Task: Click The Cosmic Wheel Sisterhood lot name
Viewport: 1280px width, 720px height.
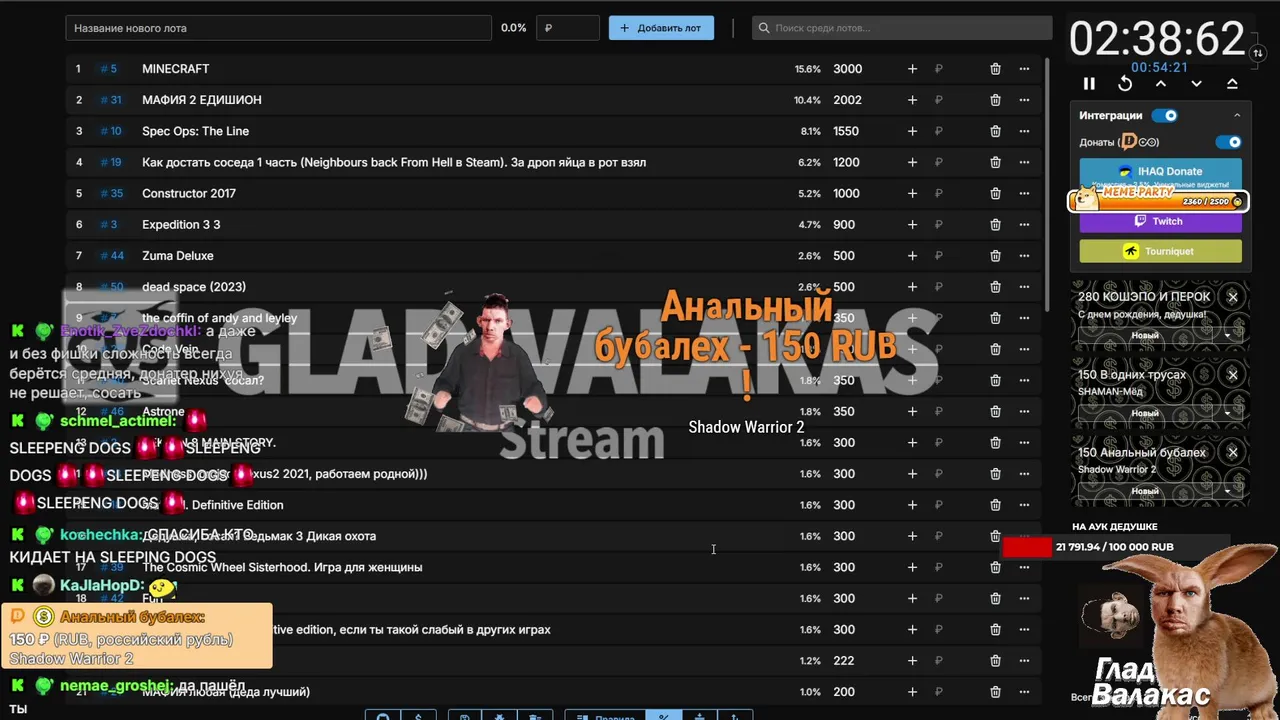Action: pos(282,567)
